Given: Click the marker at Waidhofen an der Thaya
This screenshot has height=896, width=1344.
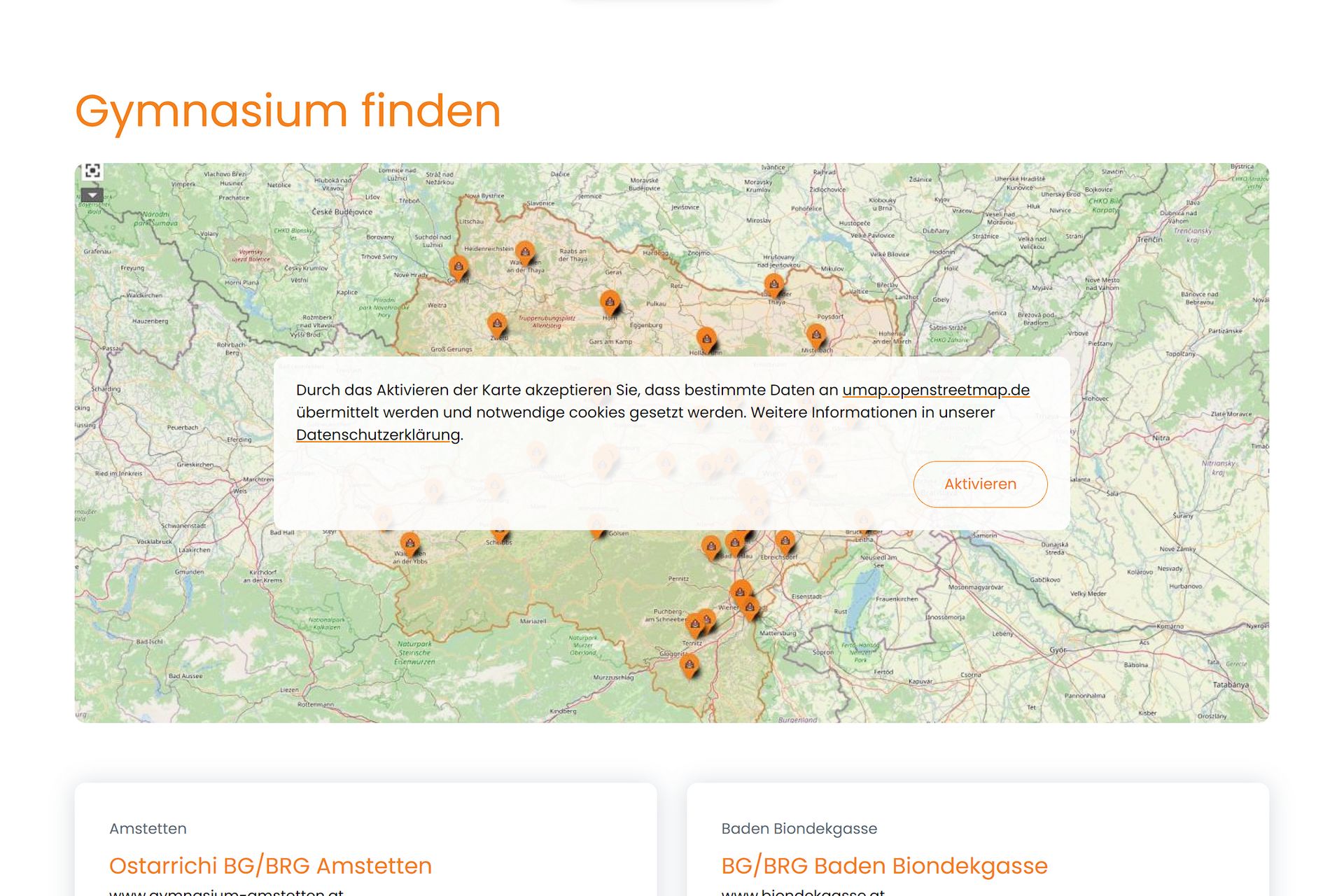Looking at the screenshot, I should click(526, 251).
